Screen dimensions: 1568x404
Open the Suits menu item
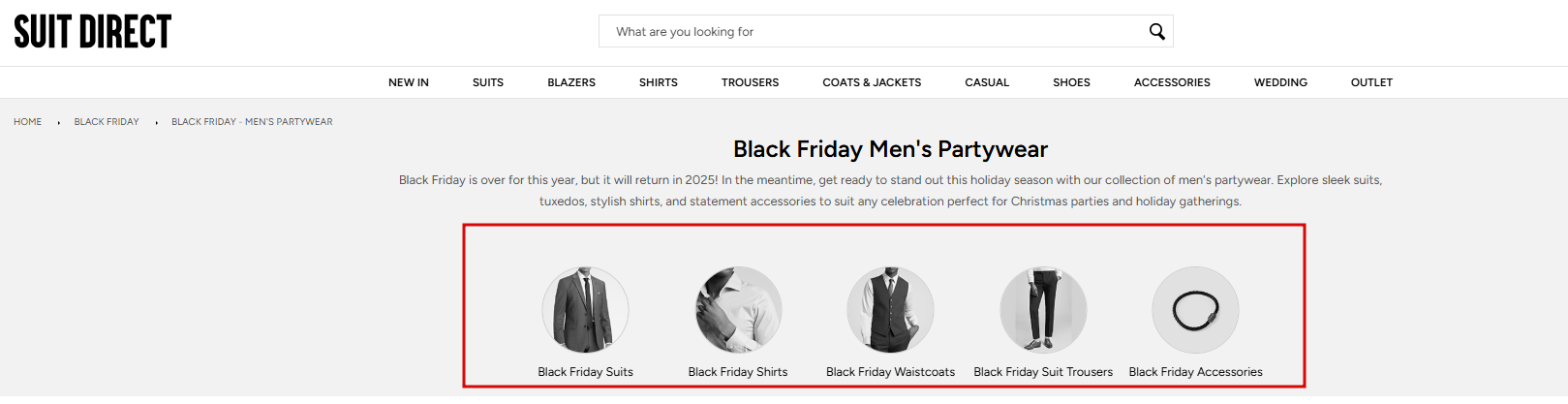[x=488, y=82]
